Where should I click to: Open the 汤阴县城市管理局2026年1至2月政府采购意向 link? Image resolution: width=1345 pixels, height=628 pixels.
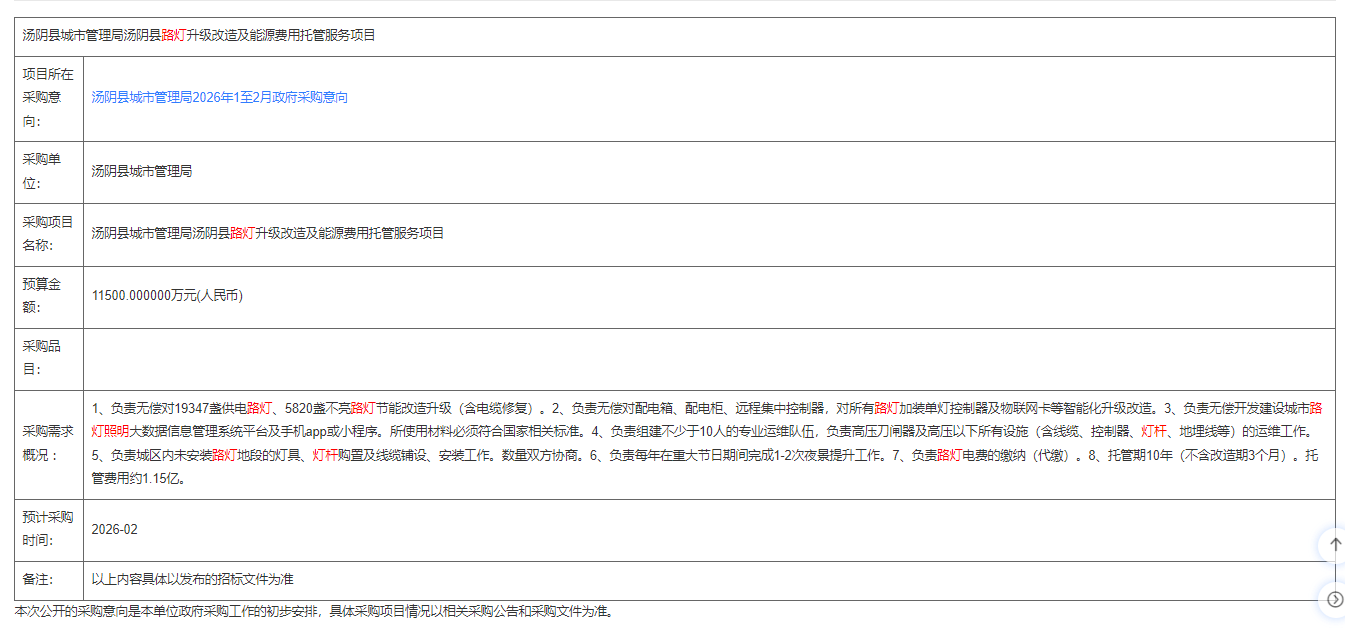point(220,98)
